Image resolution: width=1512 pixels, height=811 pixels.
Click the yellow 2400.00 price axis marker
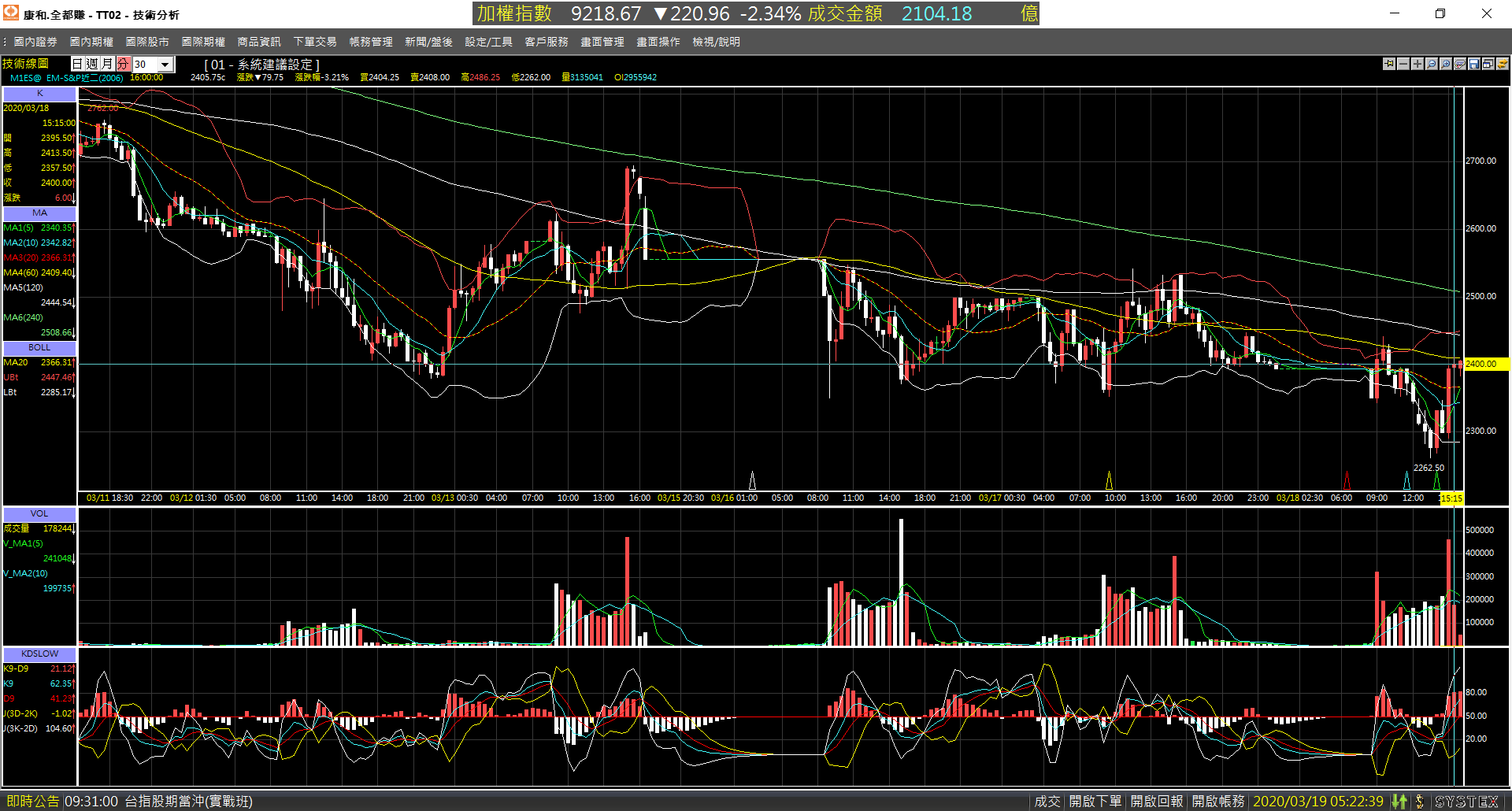(x=1485, y=364)
